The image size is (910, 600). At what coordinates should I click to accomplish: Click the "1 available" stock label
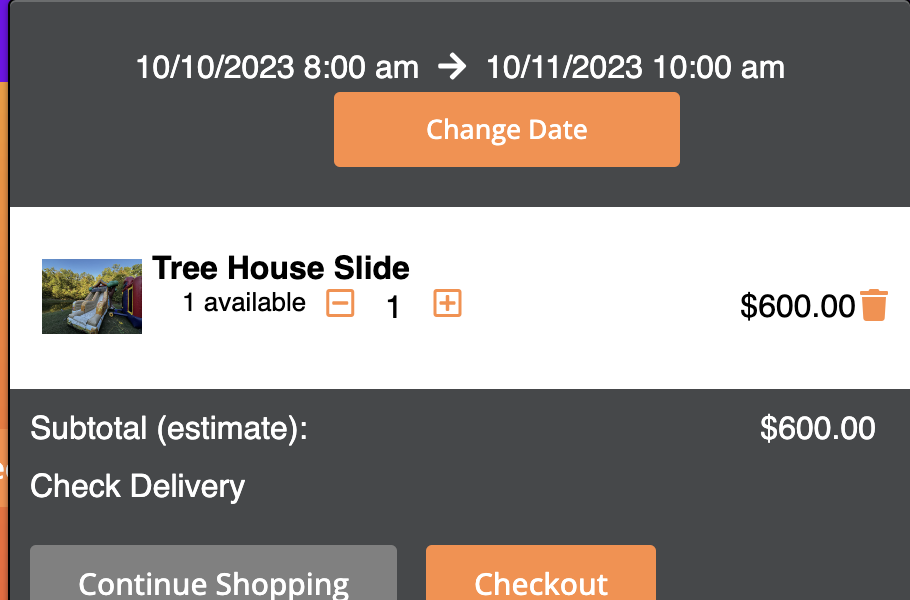click(244, 303)
